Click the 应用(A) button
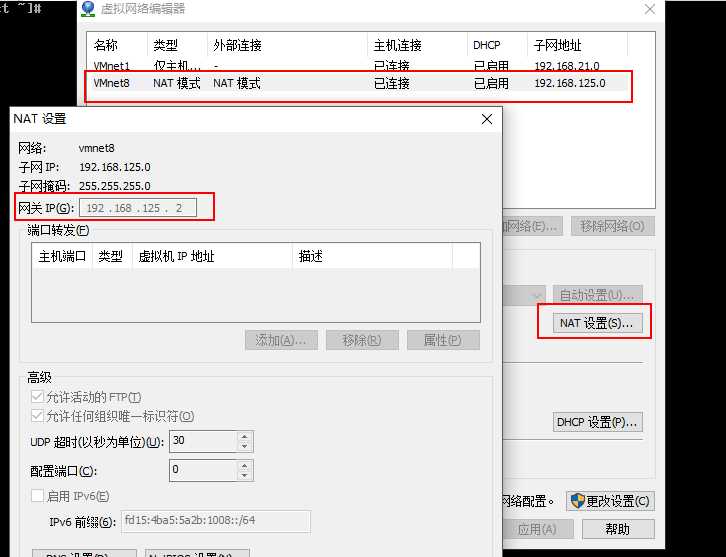The width and height of the screenshot is (726, 557). [538, 529]
